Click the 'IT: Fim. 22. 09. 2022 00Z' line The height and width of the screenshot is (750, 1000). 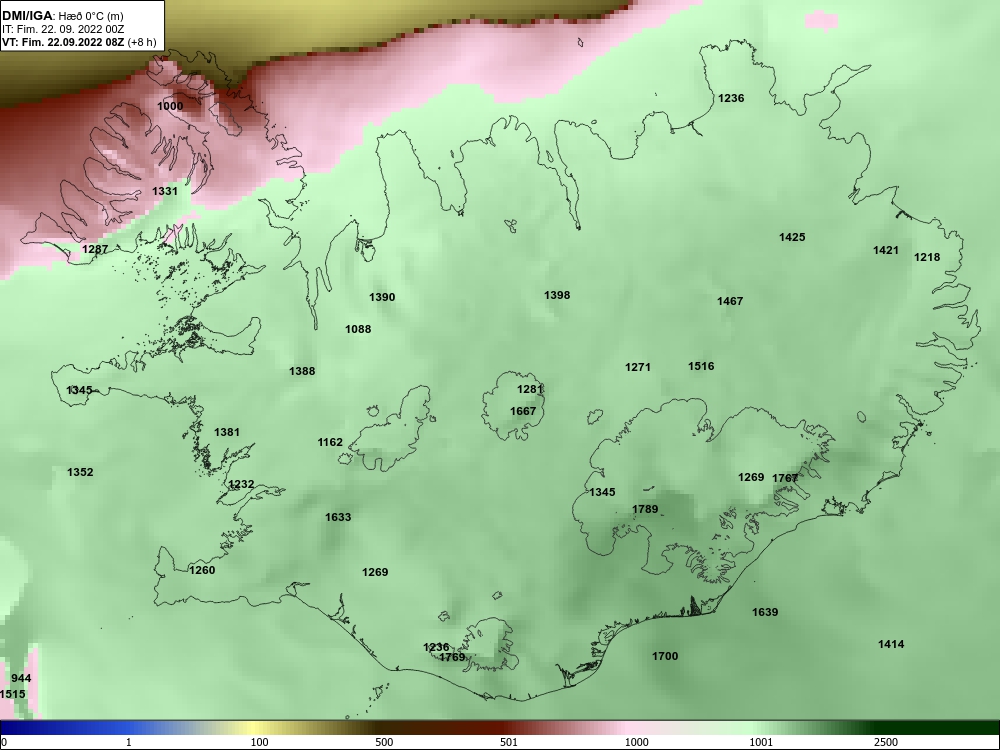[62, 29]
